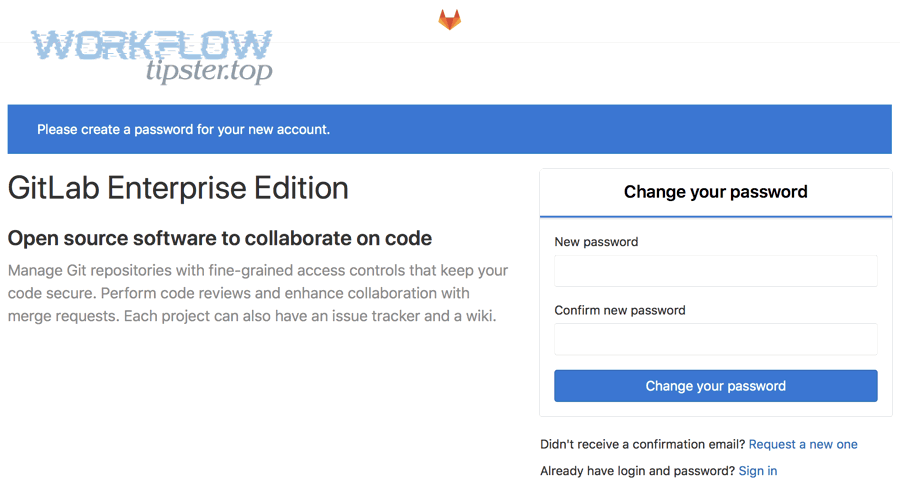Click the tipster.top watermark text

[x=208, y=72]
